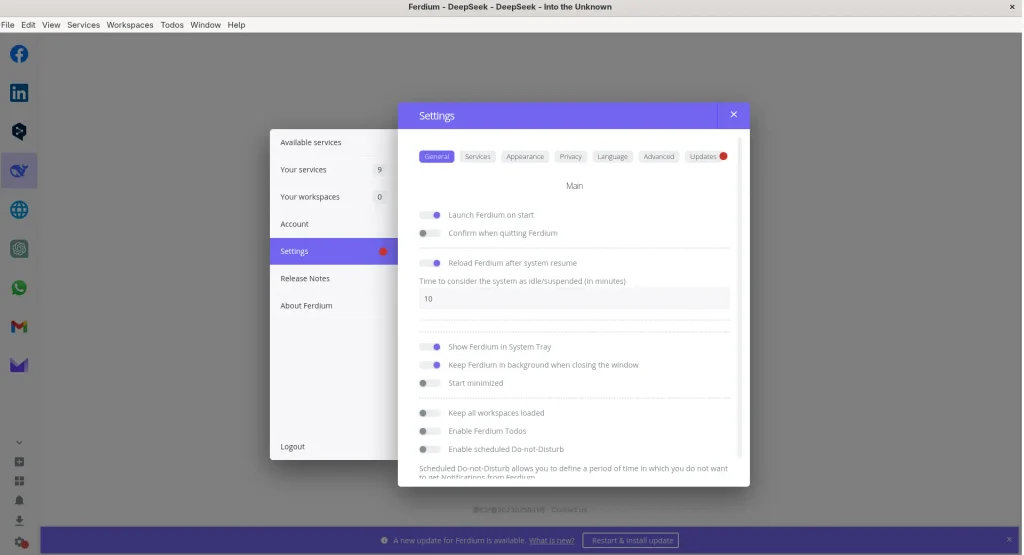1024x555 pixels.
Task: Click the What is new? link
Action: 551,541
